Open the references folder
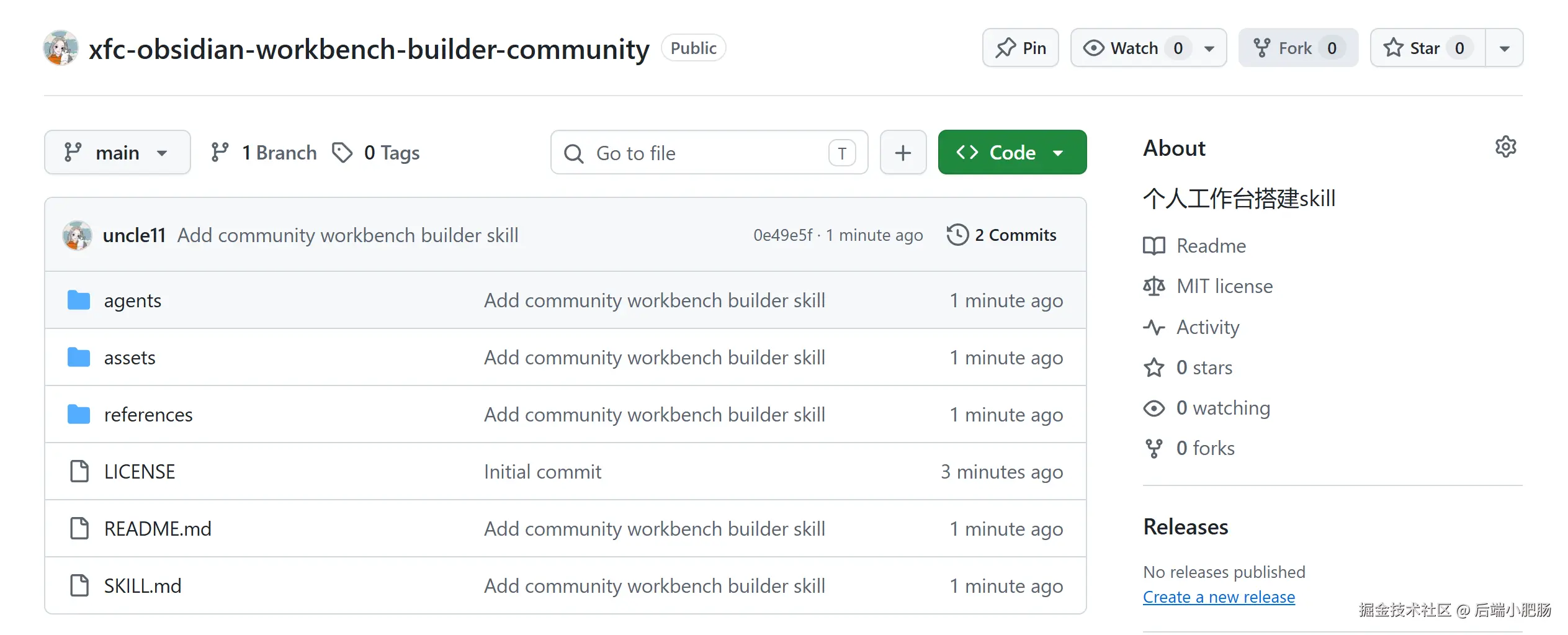The height and width of the screenshot is (635, 1568). 148,415
